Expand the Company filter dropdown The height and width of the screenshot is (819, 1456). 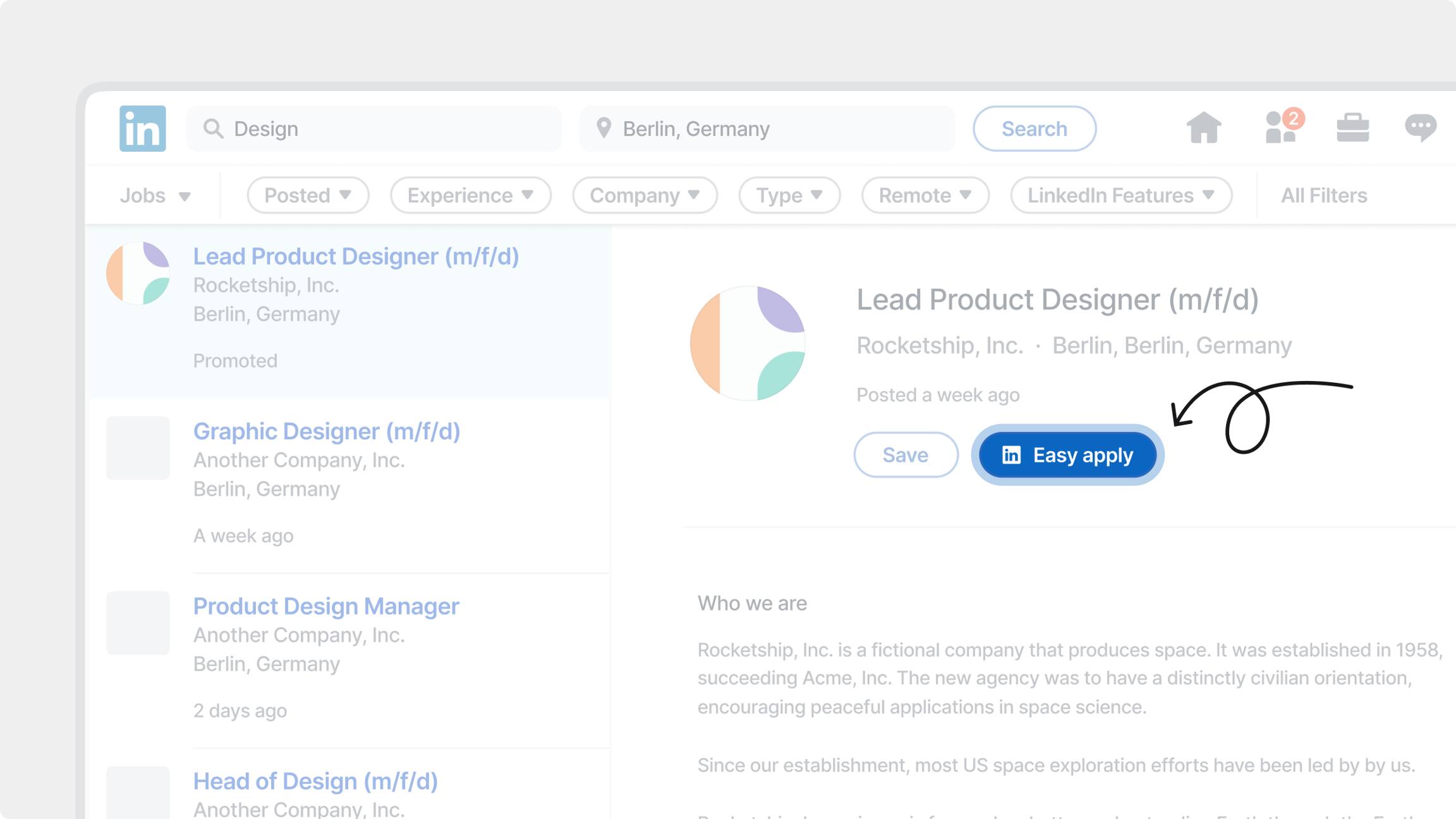click(x=645, y=195)
